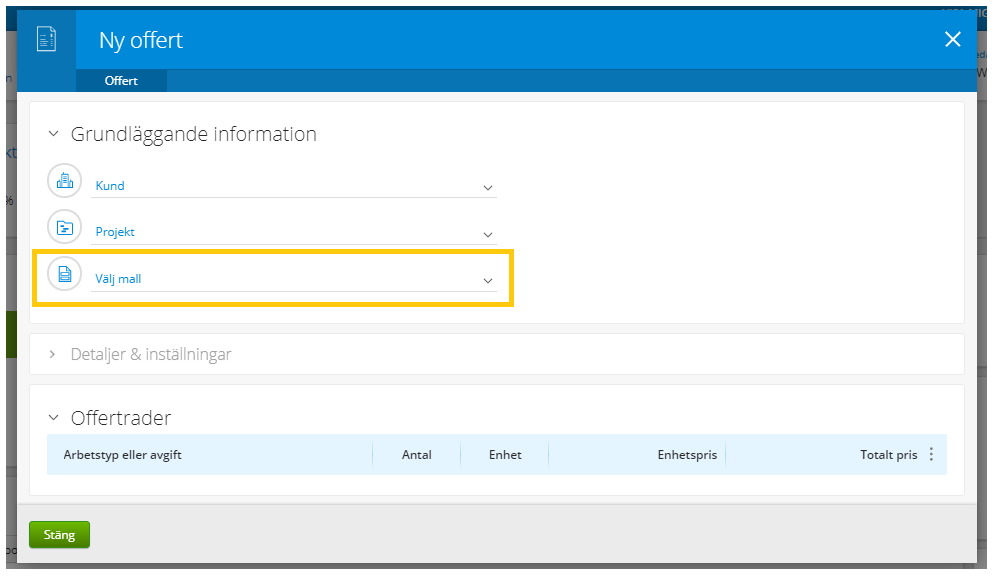Click the Antal column header
This screenshot has height=579, width=995.
(x=416, y=455)
